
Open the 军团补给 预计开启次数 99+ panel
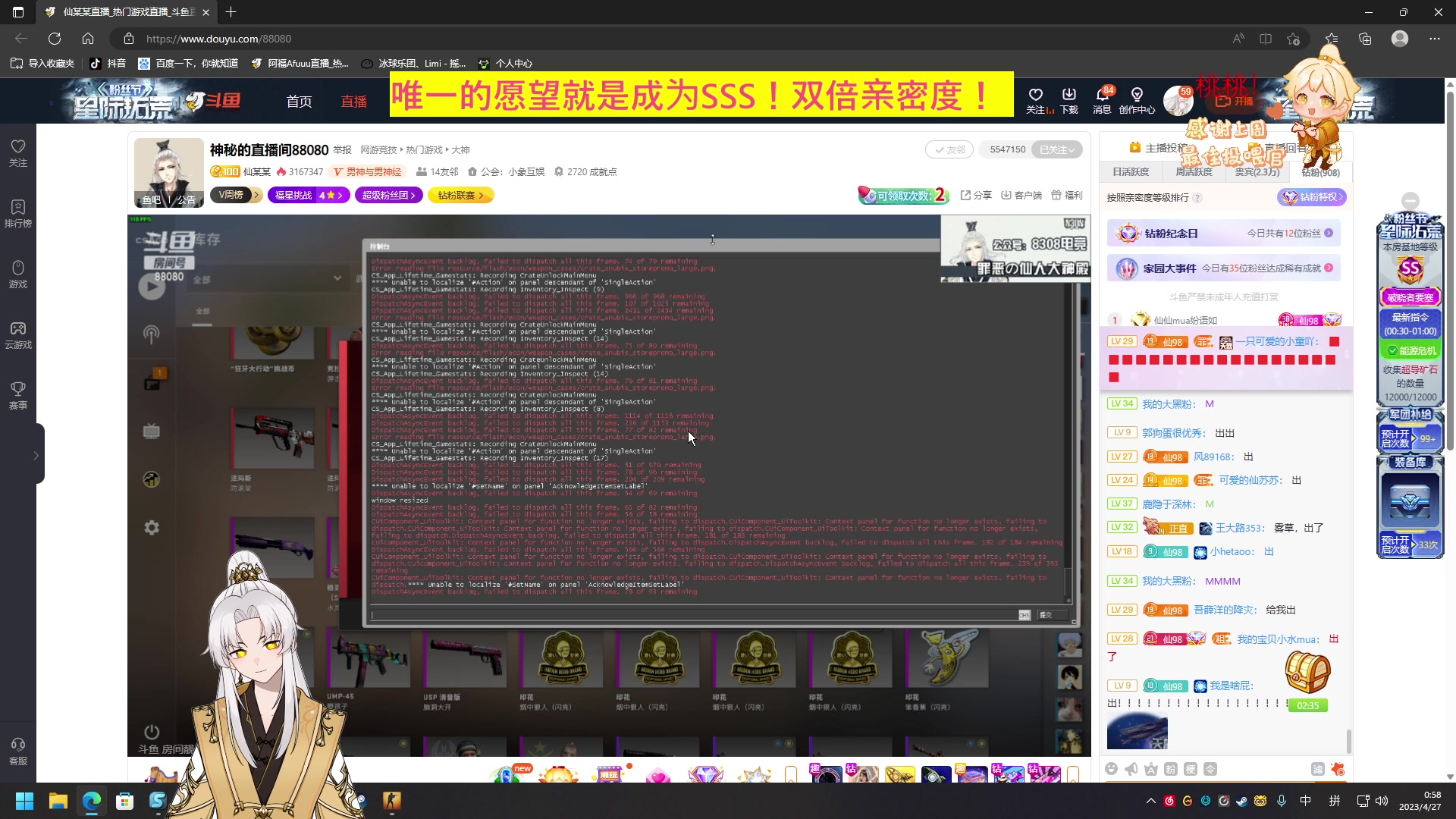coord(1410,431)
